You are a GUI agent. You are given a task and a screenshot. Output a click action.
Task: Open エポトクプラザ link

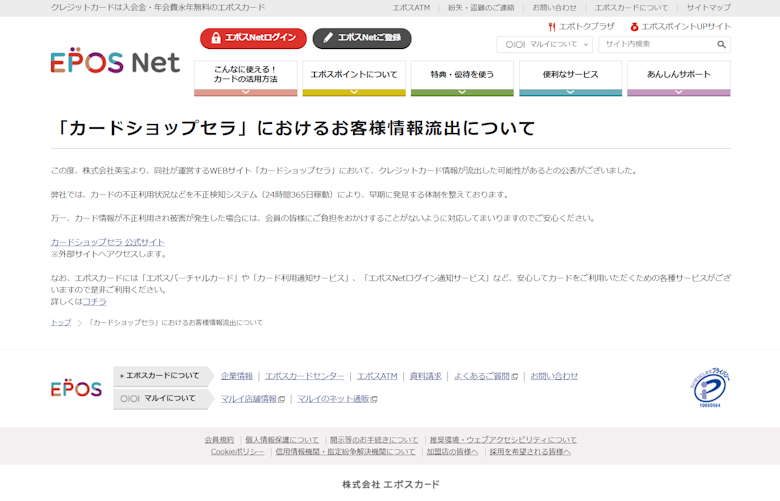(581, 26)
